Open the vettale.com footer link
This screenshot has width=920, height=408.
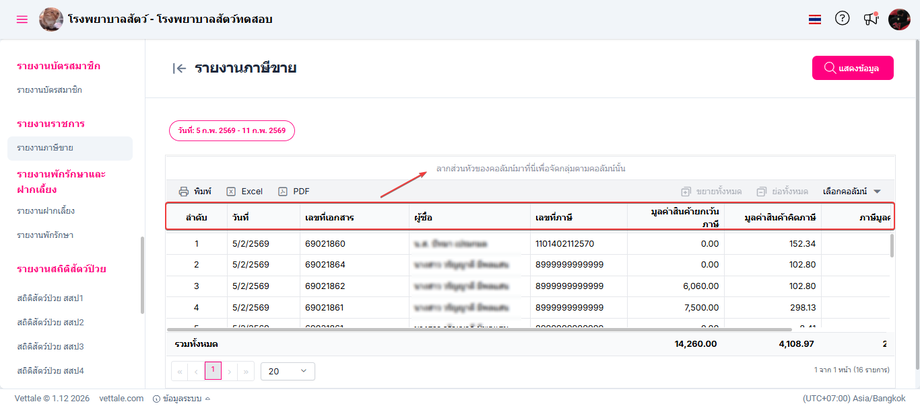coord(121,398)
